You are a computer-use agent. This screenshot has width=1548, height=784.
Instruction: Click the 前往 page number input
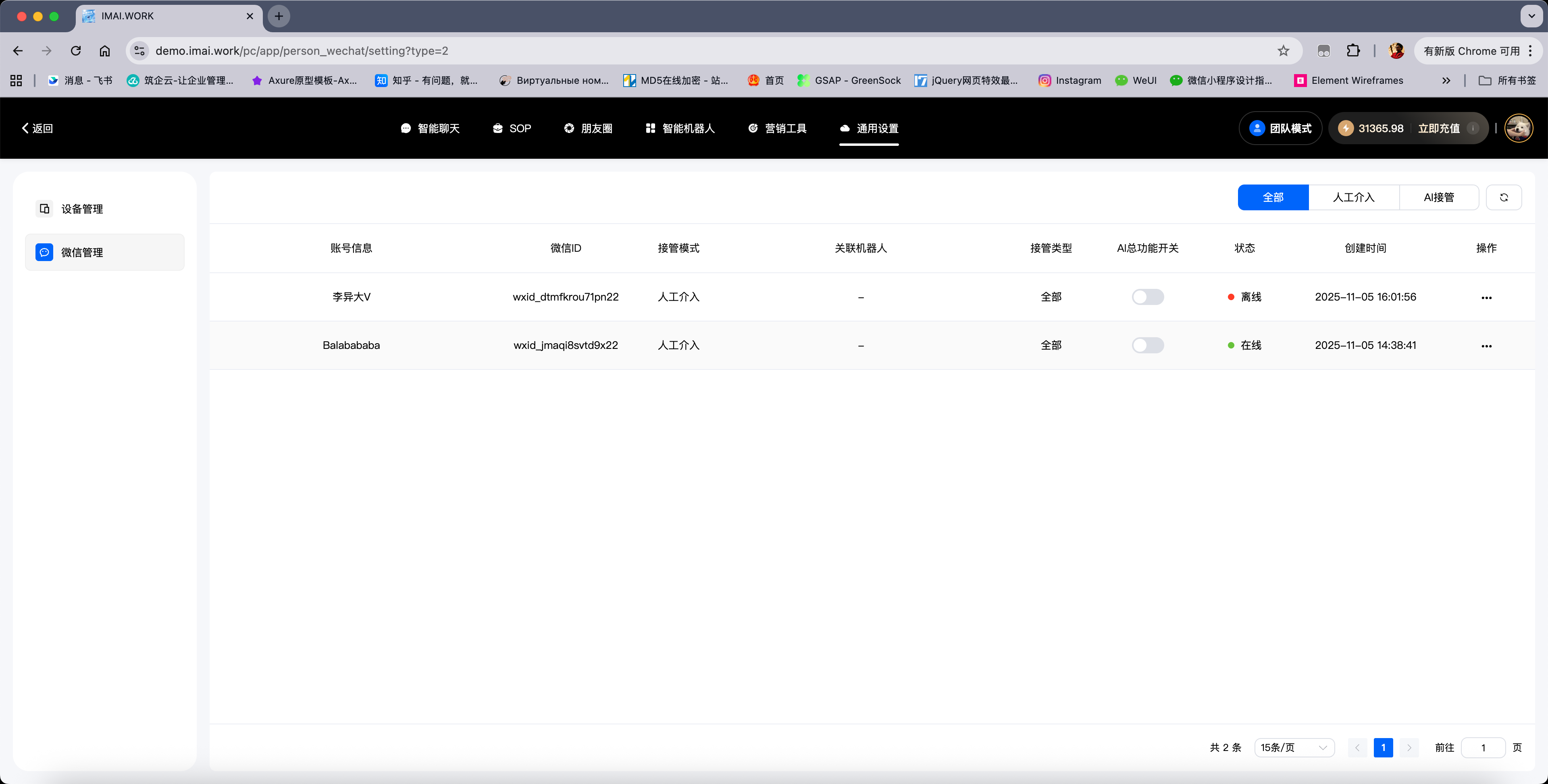1483,747
